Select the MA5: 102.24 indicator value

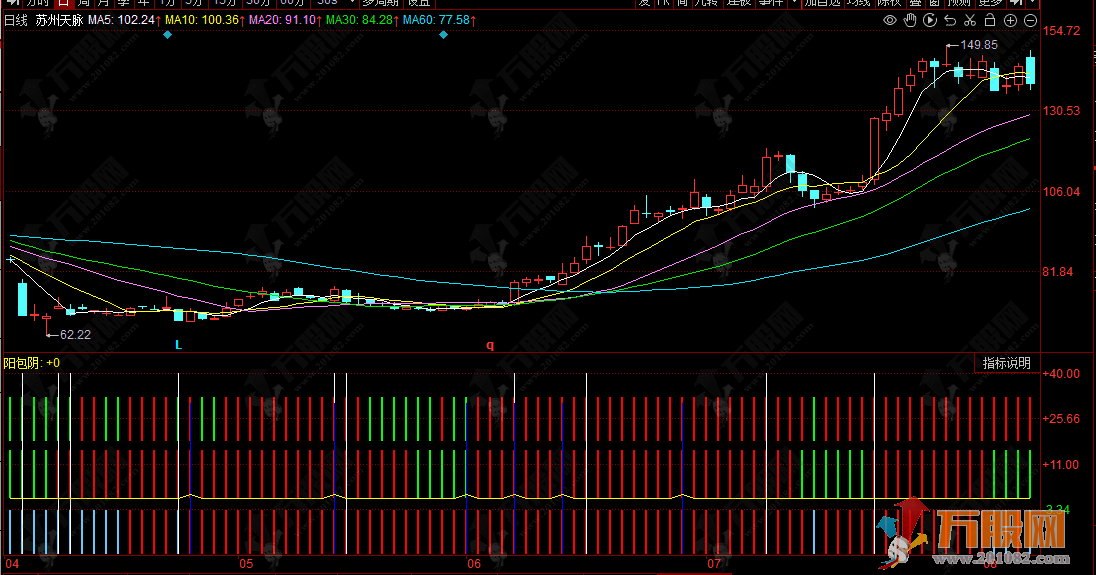[121, 20]
